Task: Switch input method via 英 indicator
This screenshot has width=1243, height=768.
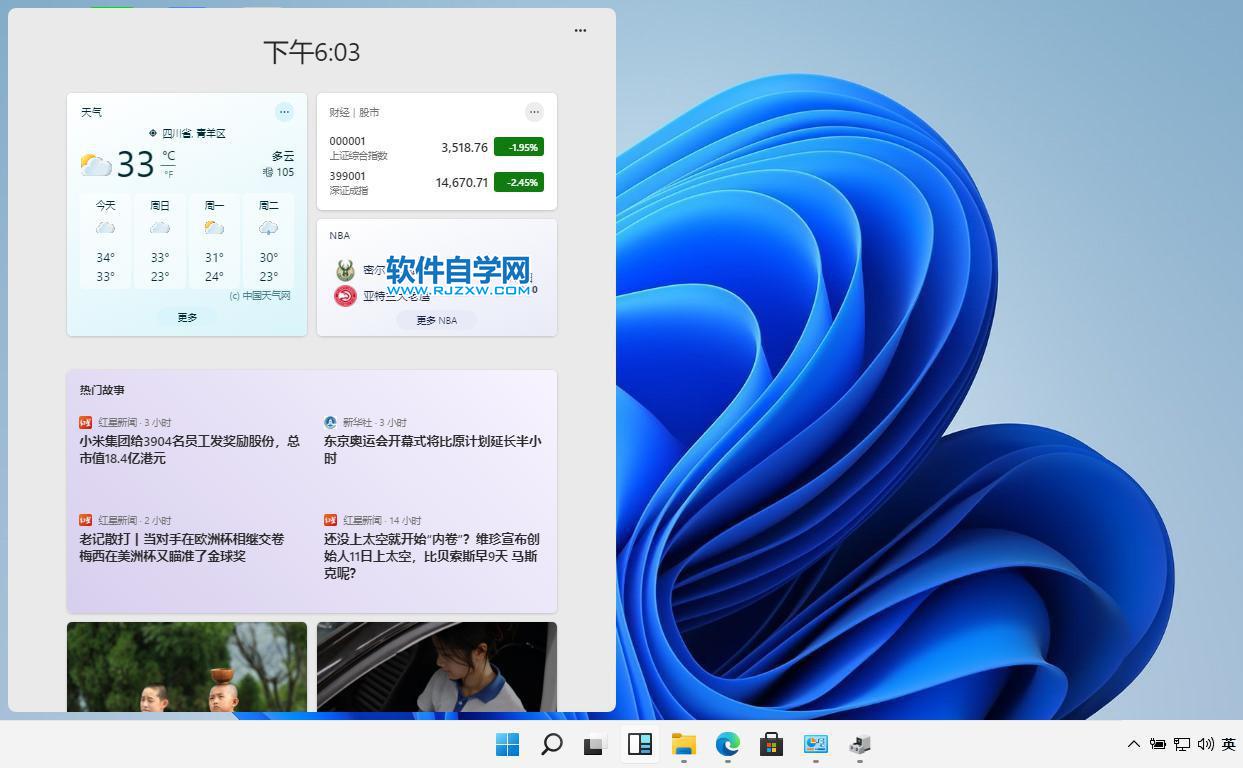Action: (x=1229, y=744)
